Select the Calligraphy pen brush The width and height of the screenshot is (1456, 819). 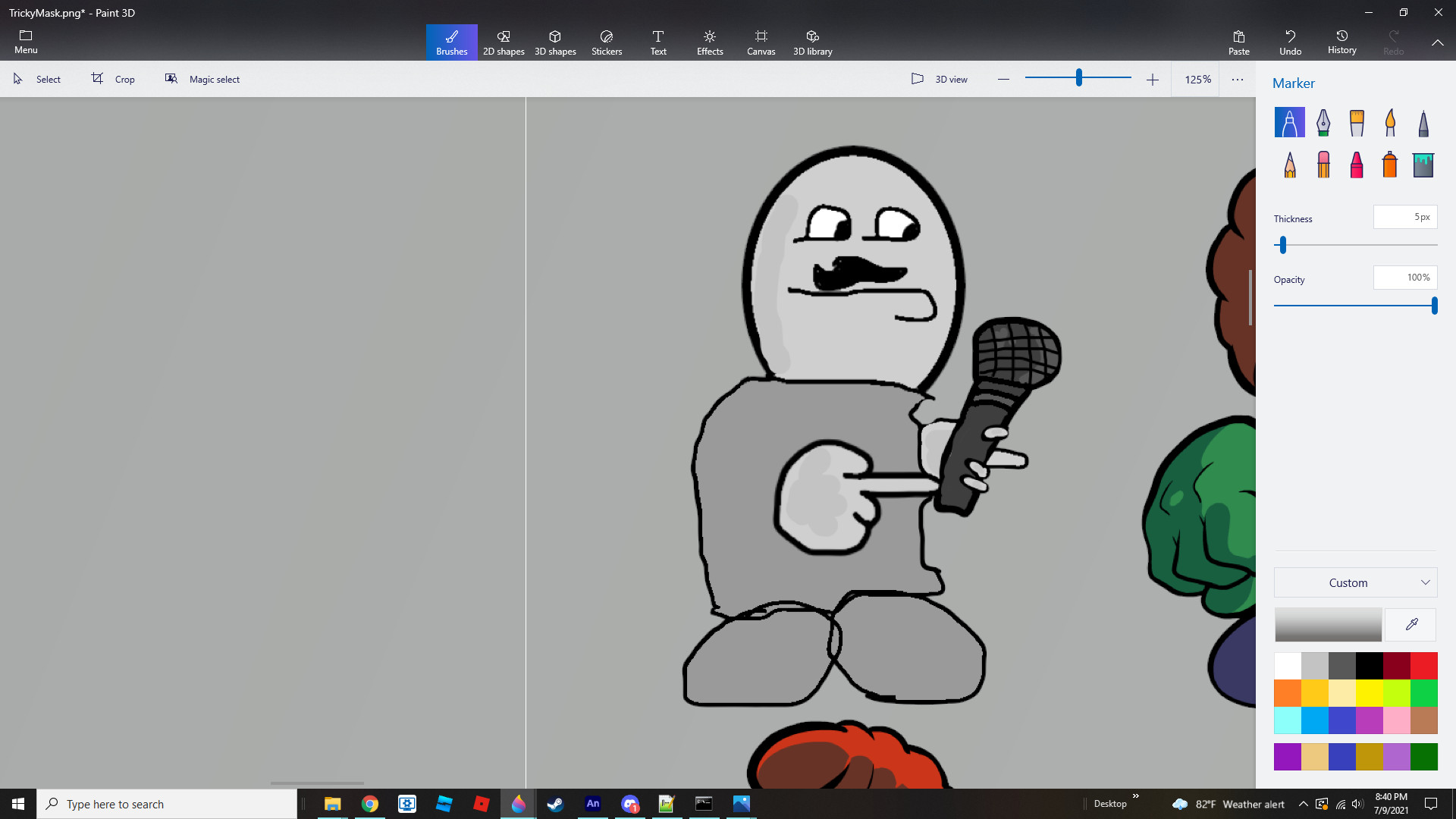pos(1323,122)
